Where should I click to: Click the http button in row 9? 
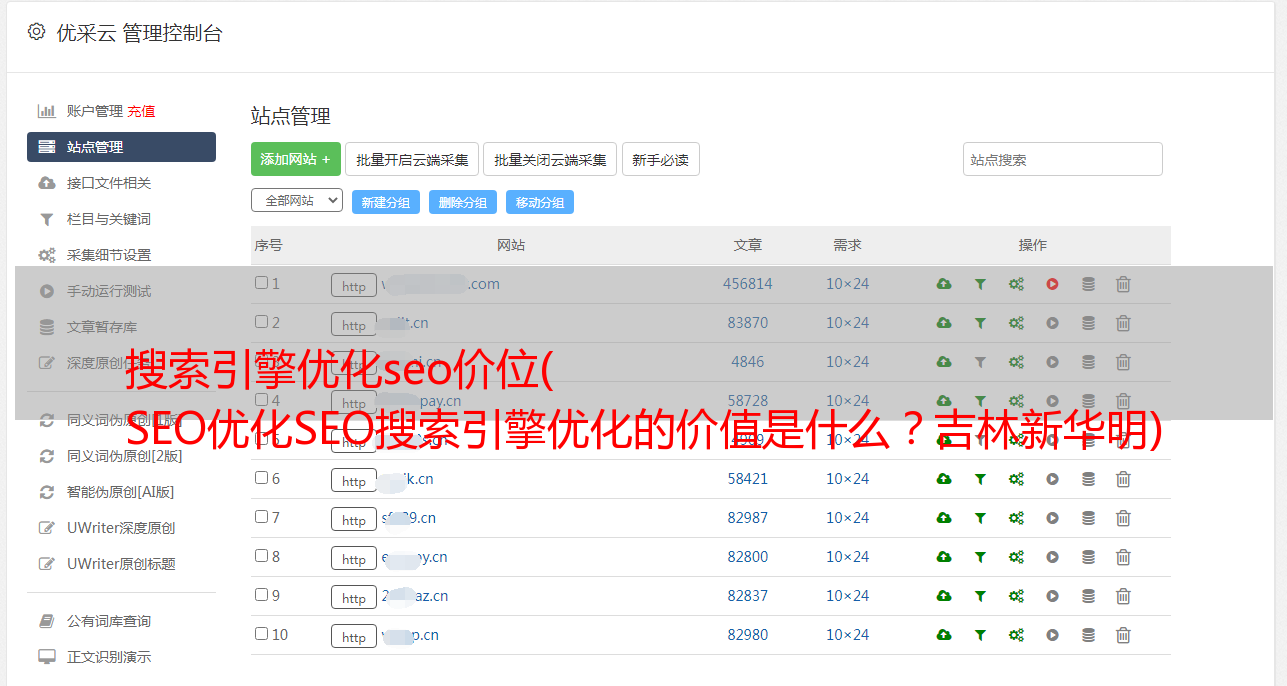pyautogui.click(x=354, y=598)
